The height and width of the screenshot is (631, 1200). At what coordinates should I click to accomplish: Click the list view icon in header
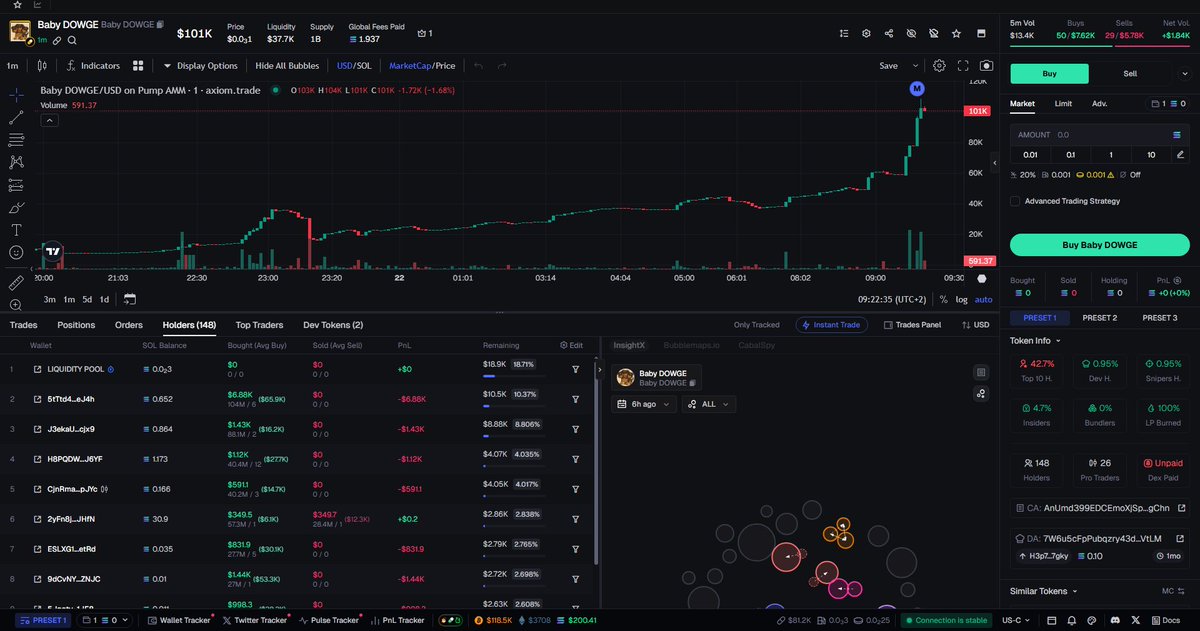pos(844,33)
